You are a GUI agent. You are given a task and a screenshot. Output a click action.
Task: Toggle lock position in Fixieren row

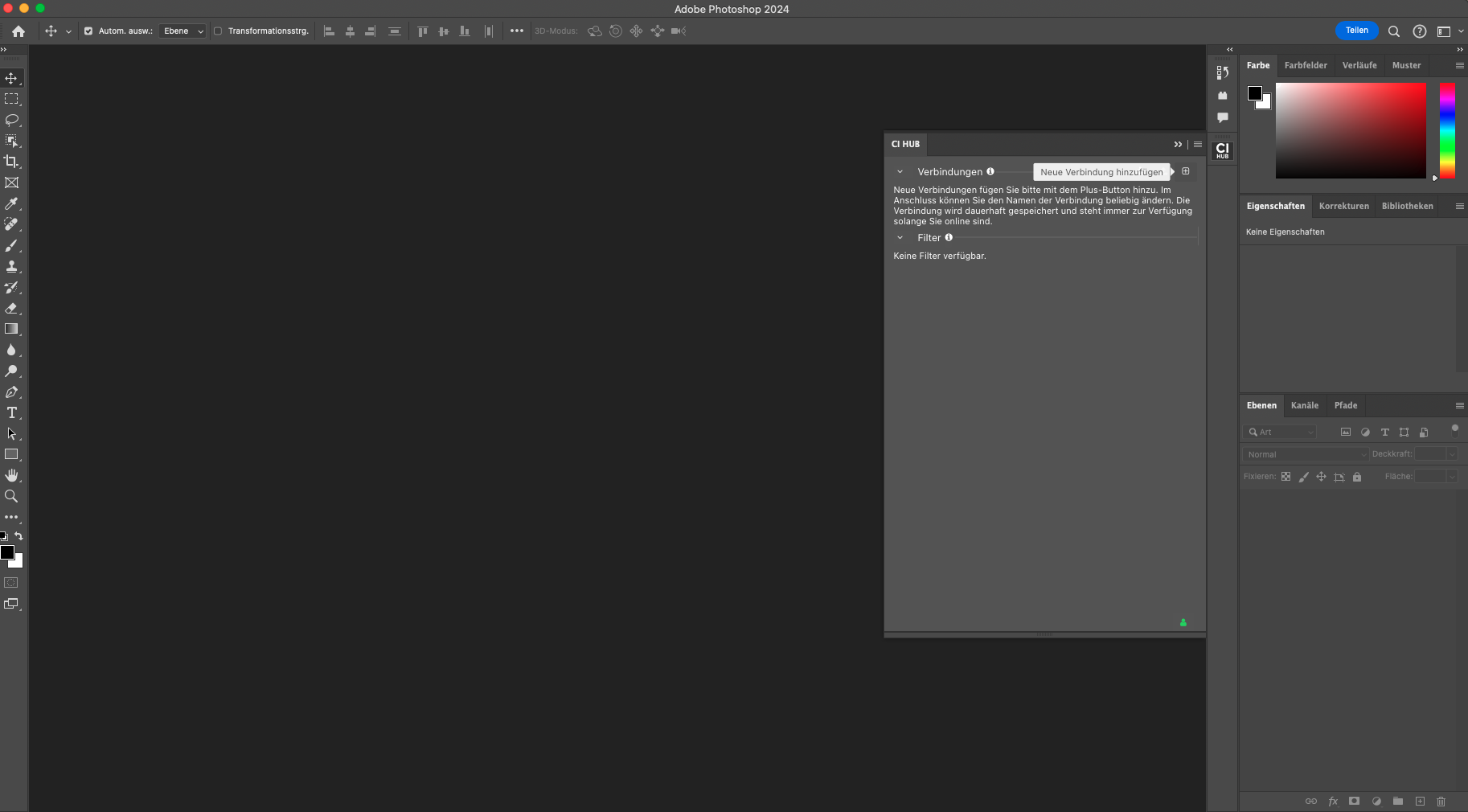point(1321,477)
